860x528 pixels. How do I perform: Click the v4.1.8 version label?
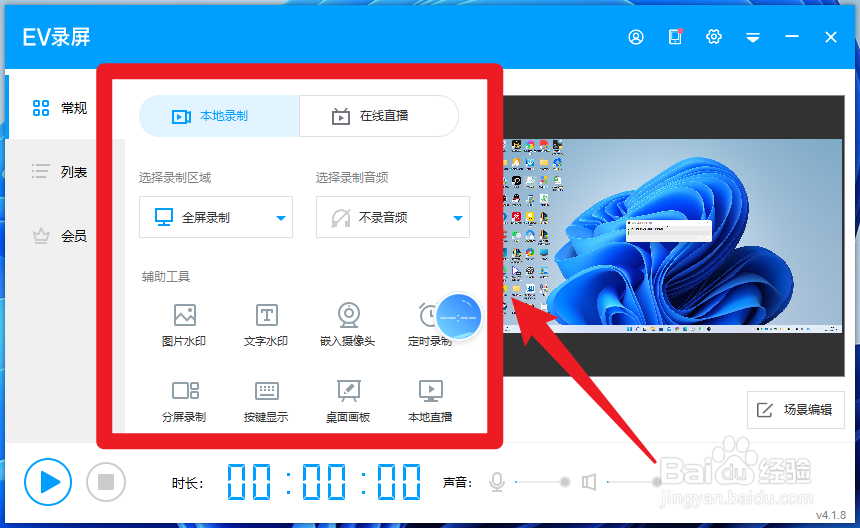(x=830, y=515)
